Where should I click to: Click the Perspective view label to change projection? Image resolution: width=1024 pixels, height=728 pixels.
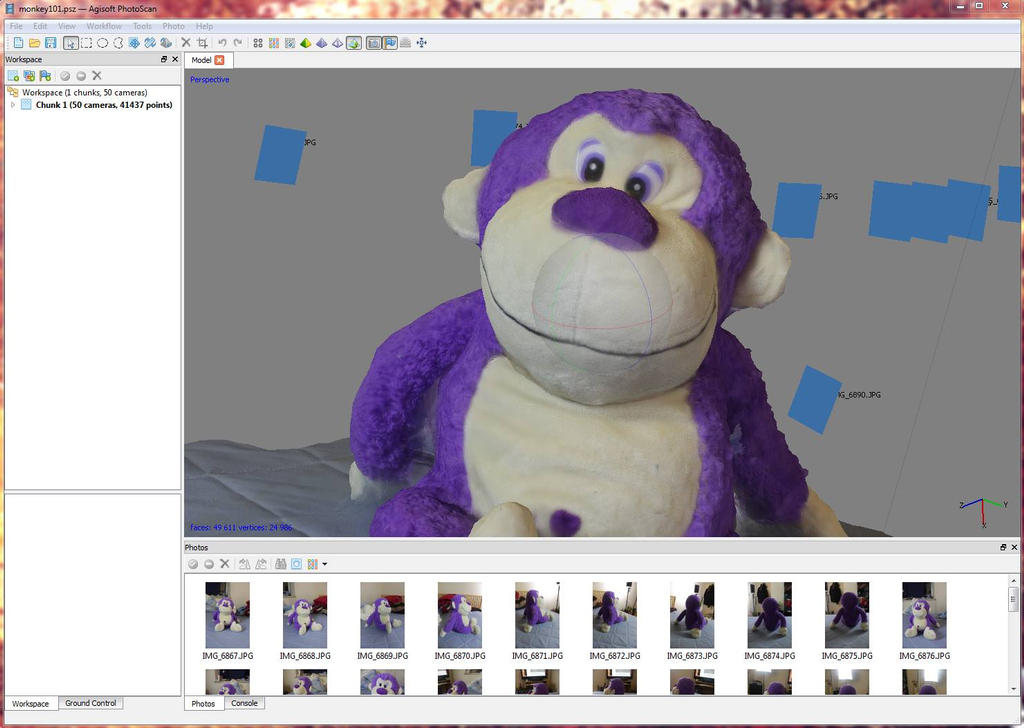[x=209, y=79]
